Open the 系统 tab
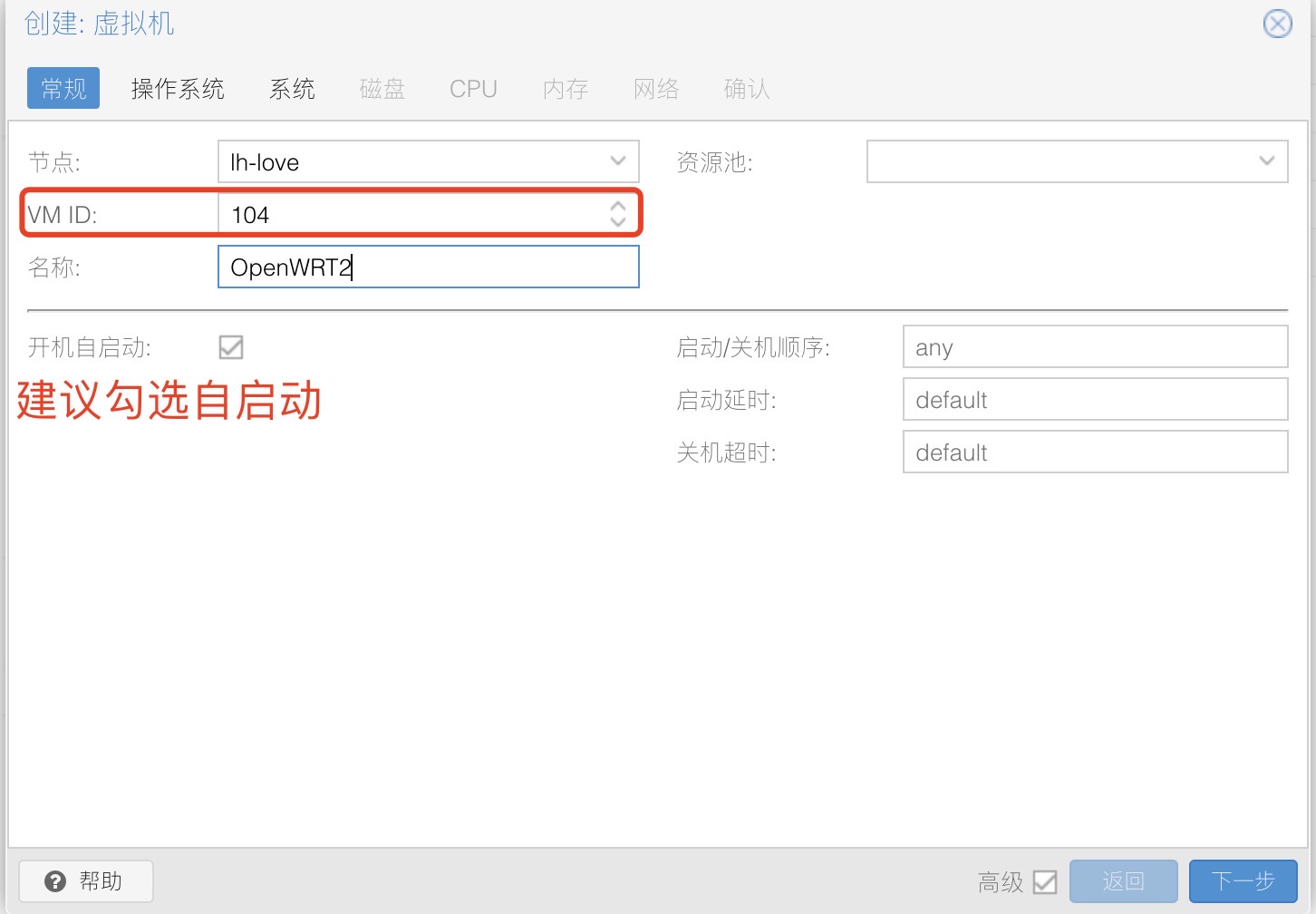Image resolution: width=1316 pixels, height=914 pixels. [292, 89]
